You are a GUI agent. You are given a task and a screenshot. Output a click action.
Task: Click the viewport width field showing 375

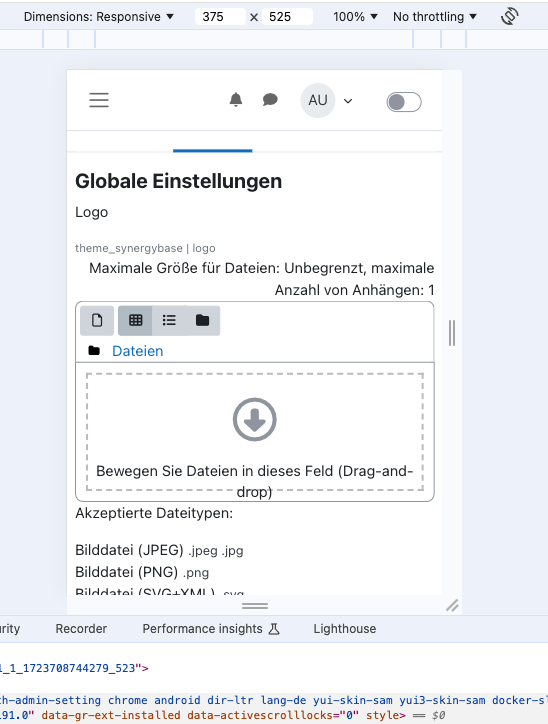(220, 17)
